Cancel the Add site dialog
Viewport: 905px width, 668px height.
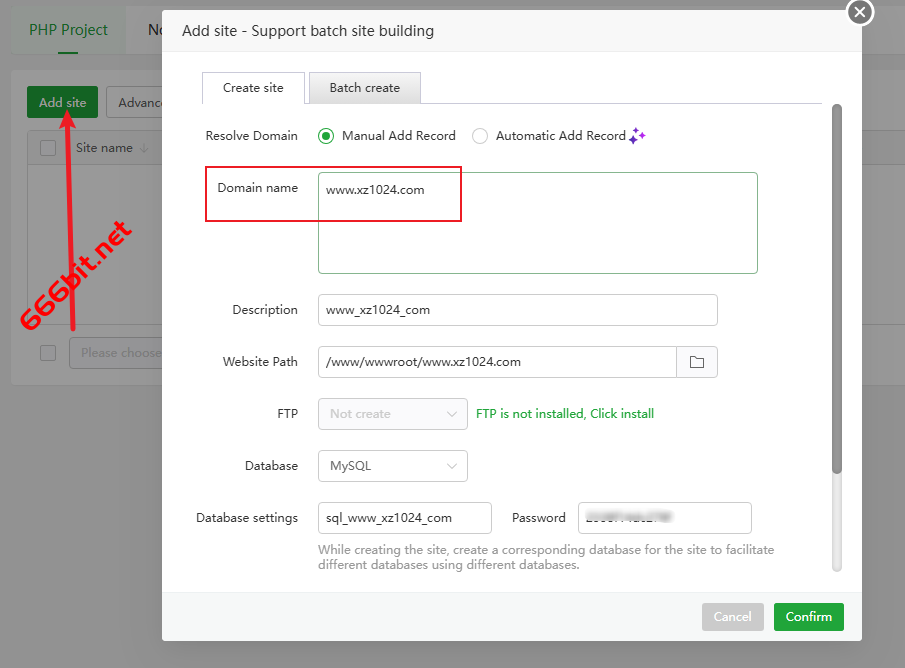(732, 617)
